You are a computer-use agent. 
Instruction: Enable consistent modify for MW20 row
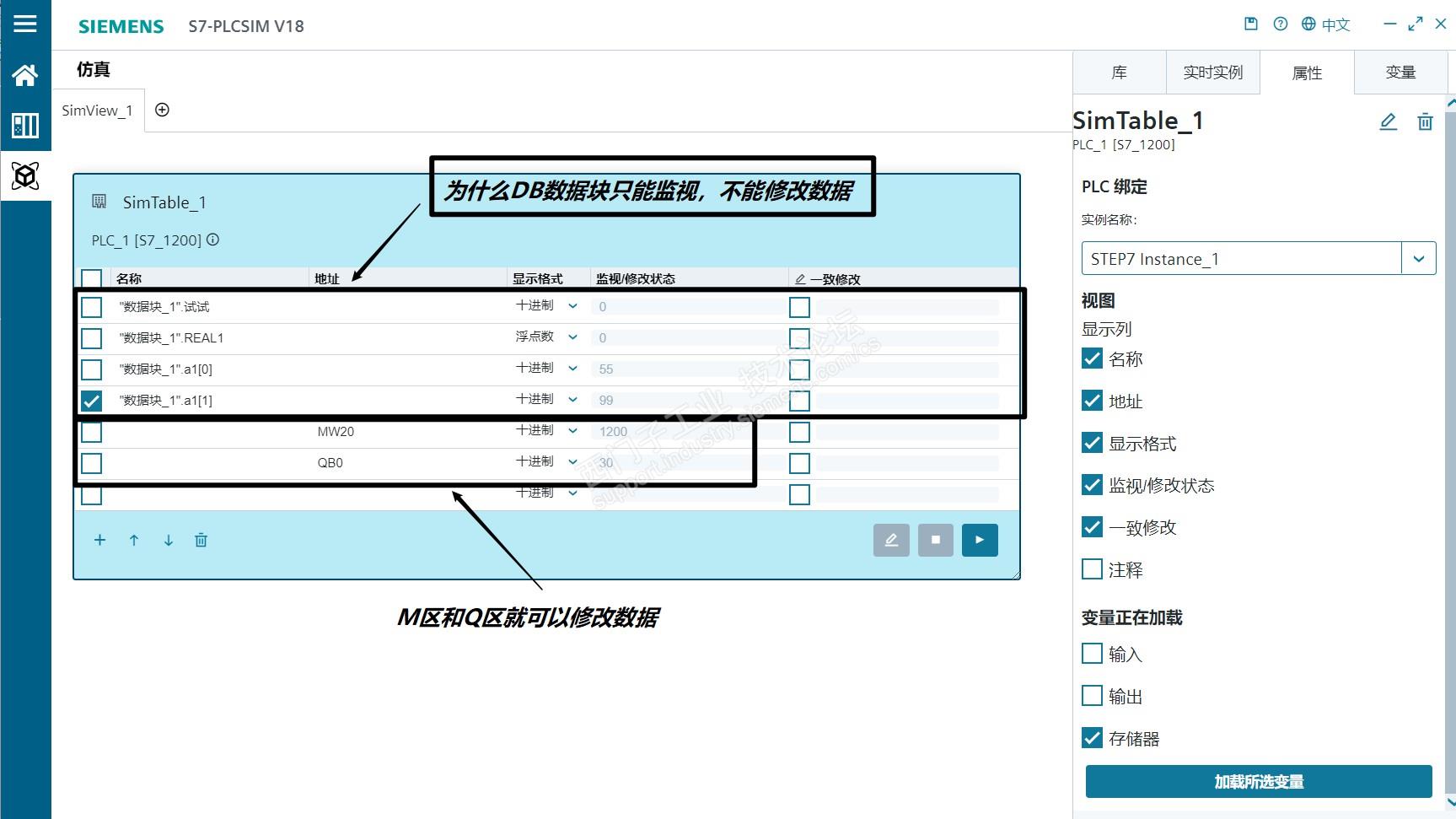tap(800, 432)
